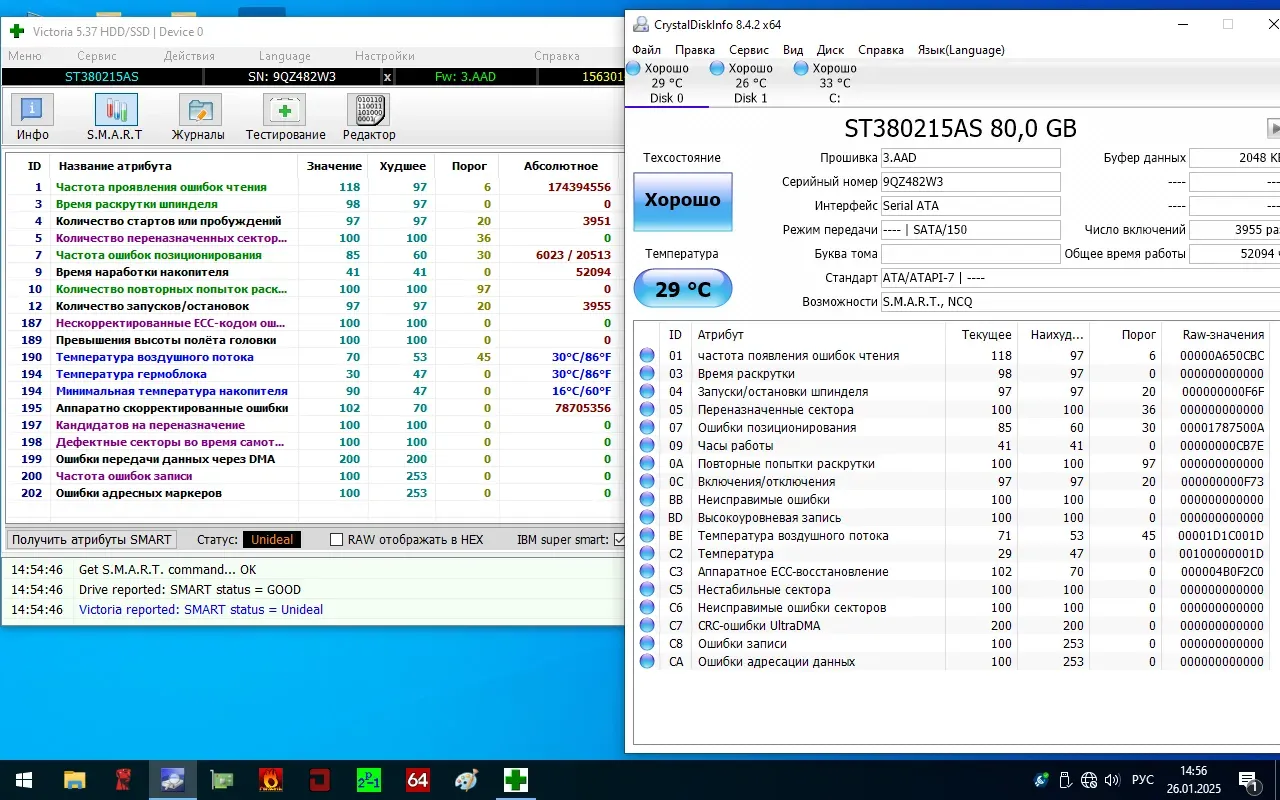Open the notification center icon
Image resolution: width=1280 pixels, height=800 pixels.
[x=1247, y=780]
